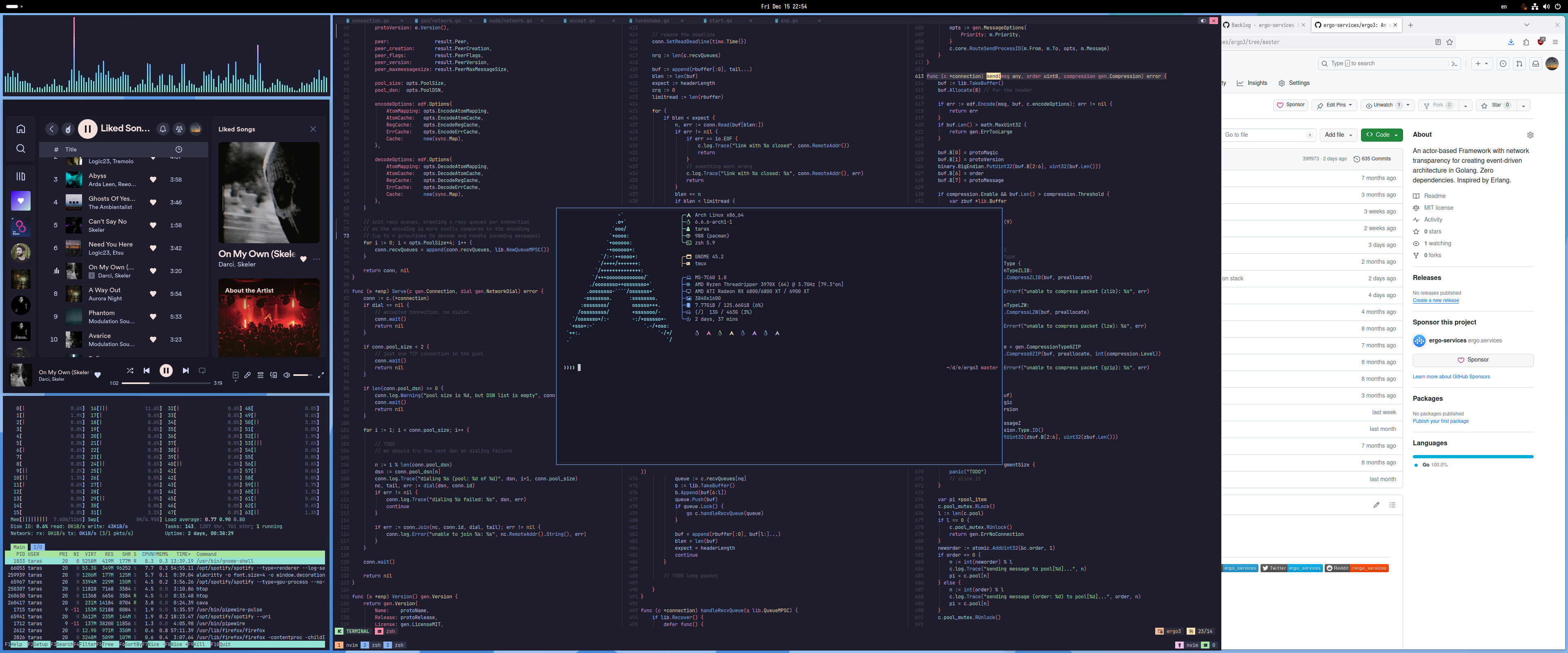Open Firefox extensions puzzle icon
Screen dimensions: 1568x653
(1526, 42)
